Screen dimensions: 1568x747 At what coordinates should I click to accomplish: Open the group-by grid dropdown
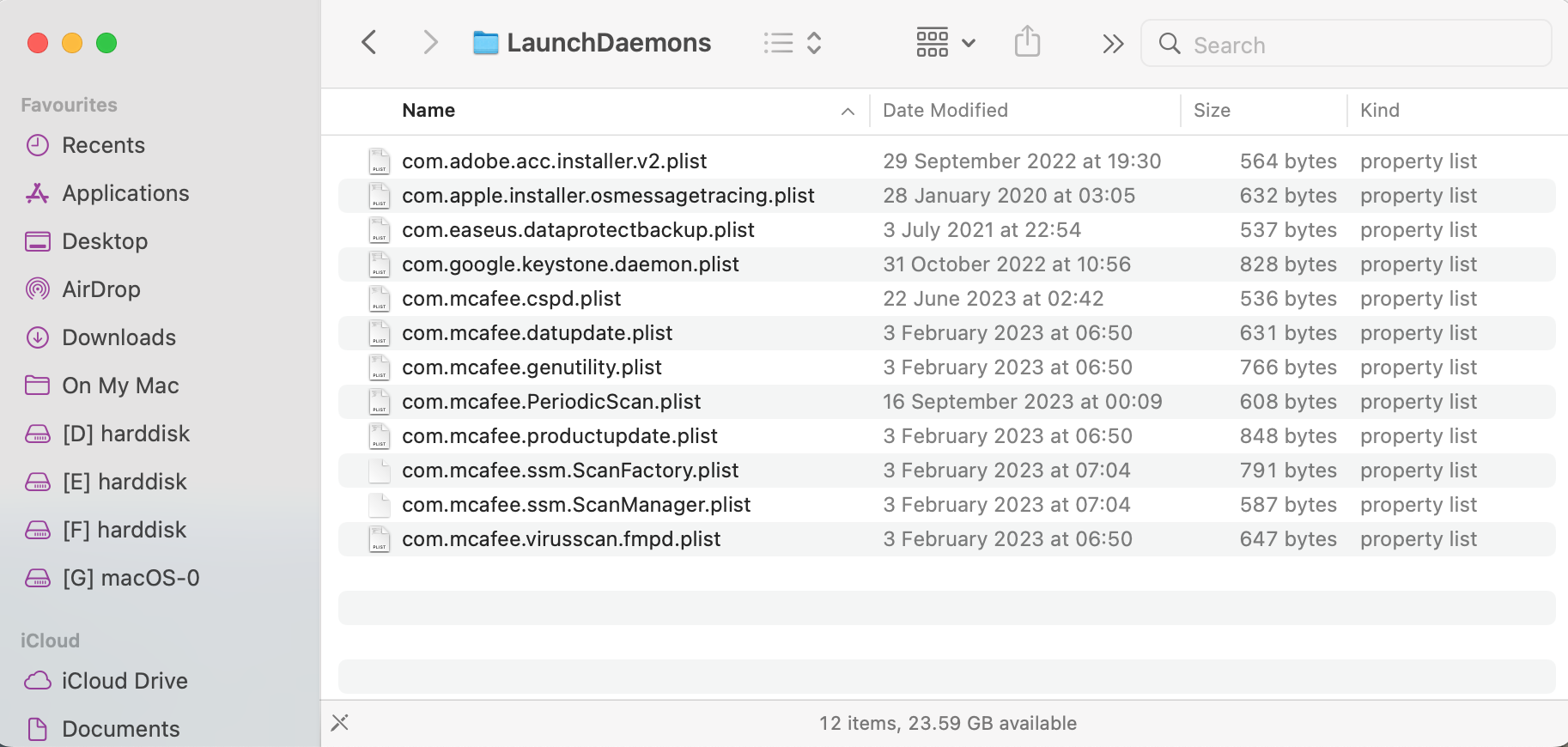[x=946, y=42]
